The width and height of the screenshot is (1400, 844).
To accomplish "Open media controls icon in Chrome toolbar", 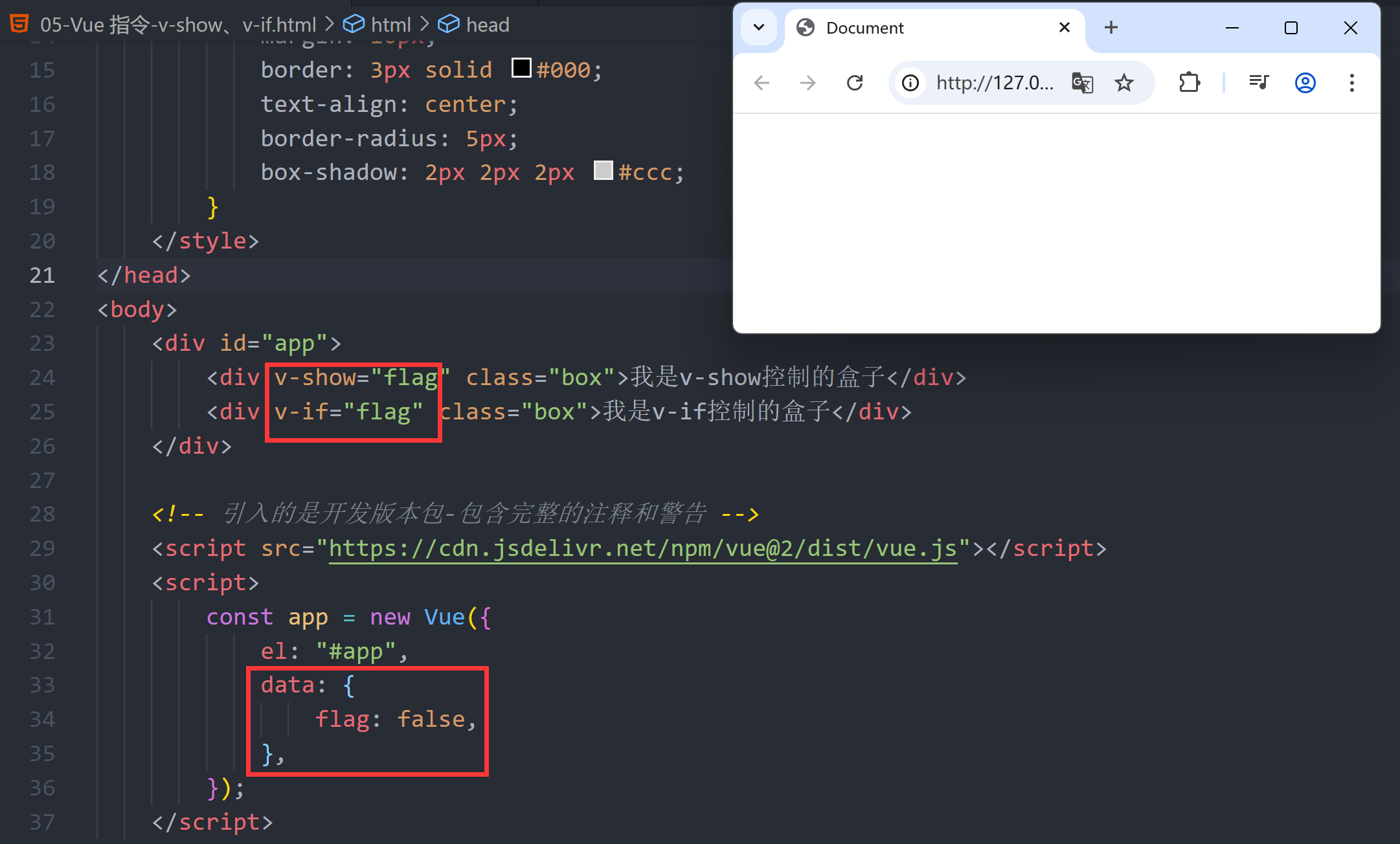I will [x=1259, y=83].
